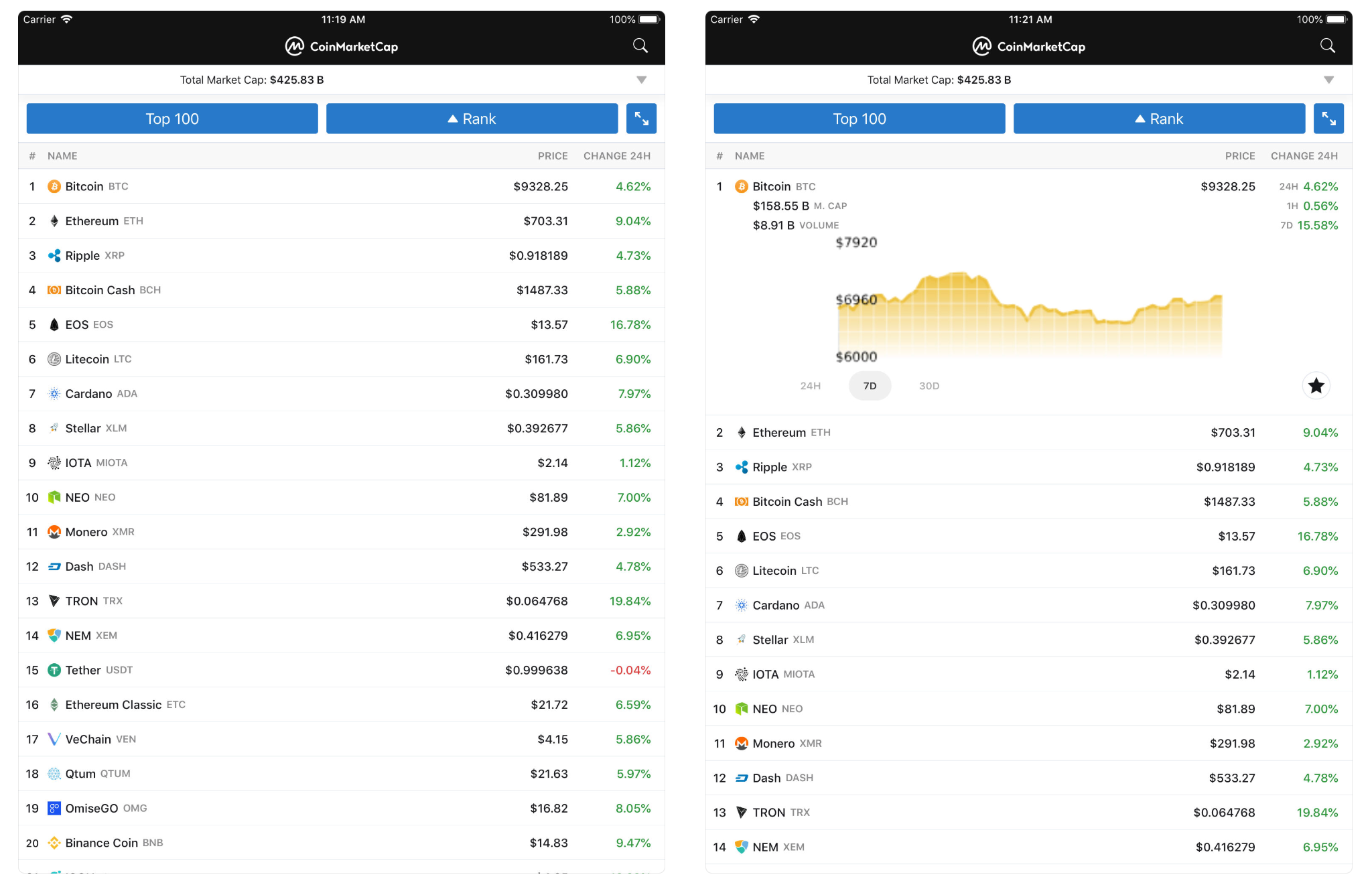Tap the expand arrows icon in the right screen

(1328, 119)
